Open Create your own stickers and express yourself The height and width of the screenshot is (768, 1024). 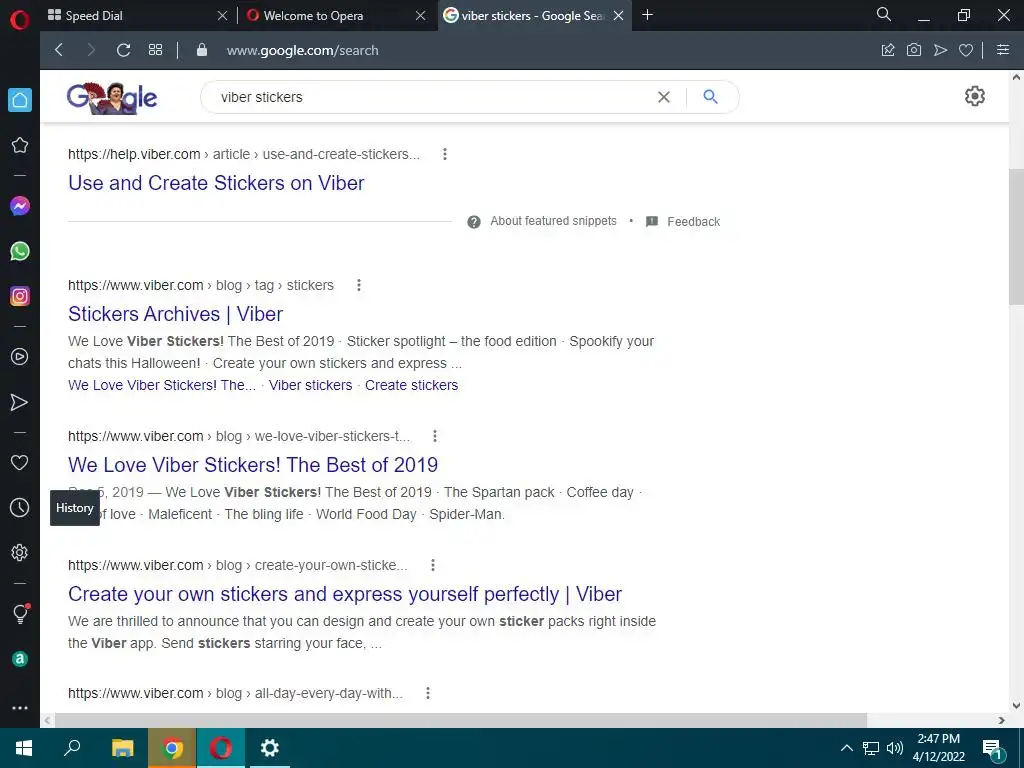345,594
